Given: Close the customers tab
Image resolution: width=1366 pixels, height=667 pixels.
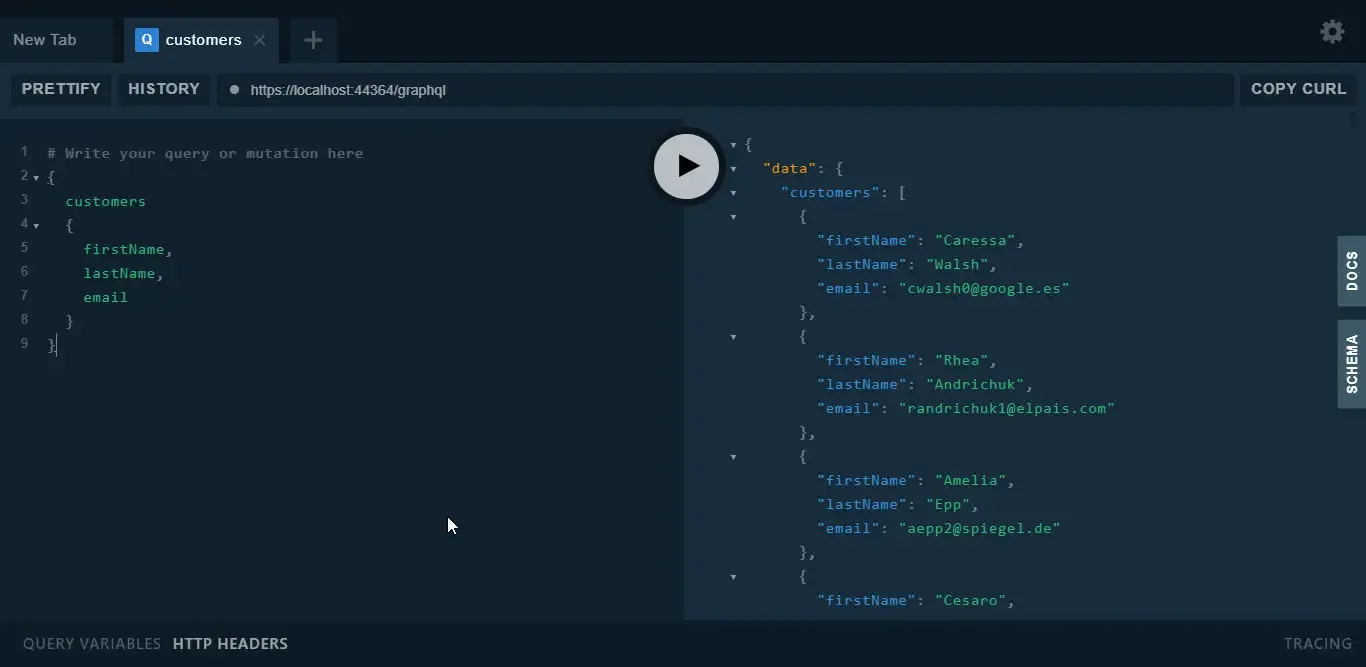Looking at the screenshot, I should coord(260,40).
